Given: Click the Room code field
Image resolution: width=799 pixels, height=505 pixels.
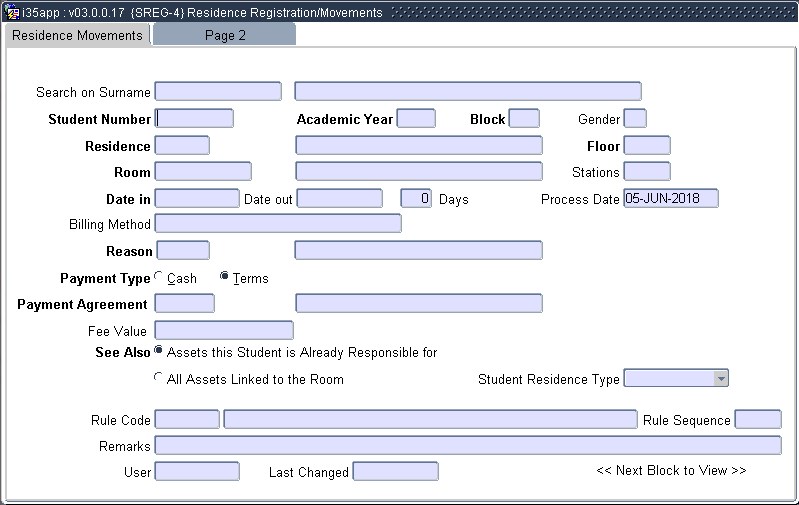Looking at the screenshot, I should (203, 172).
